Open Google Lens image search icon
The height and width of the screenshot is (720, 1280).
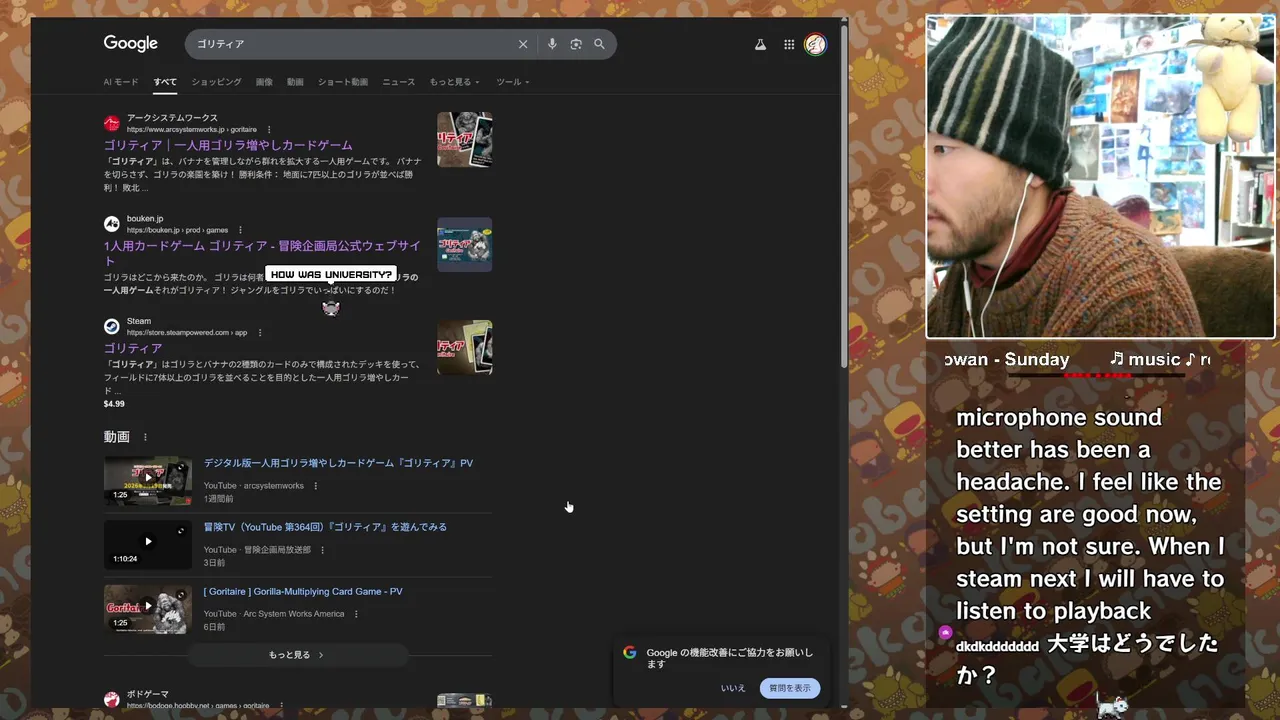coord(576,44)
